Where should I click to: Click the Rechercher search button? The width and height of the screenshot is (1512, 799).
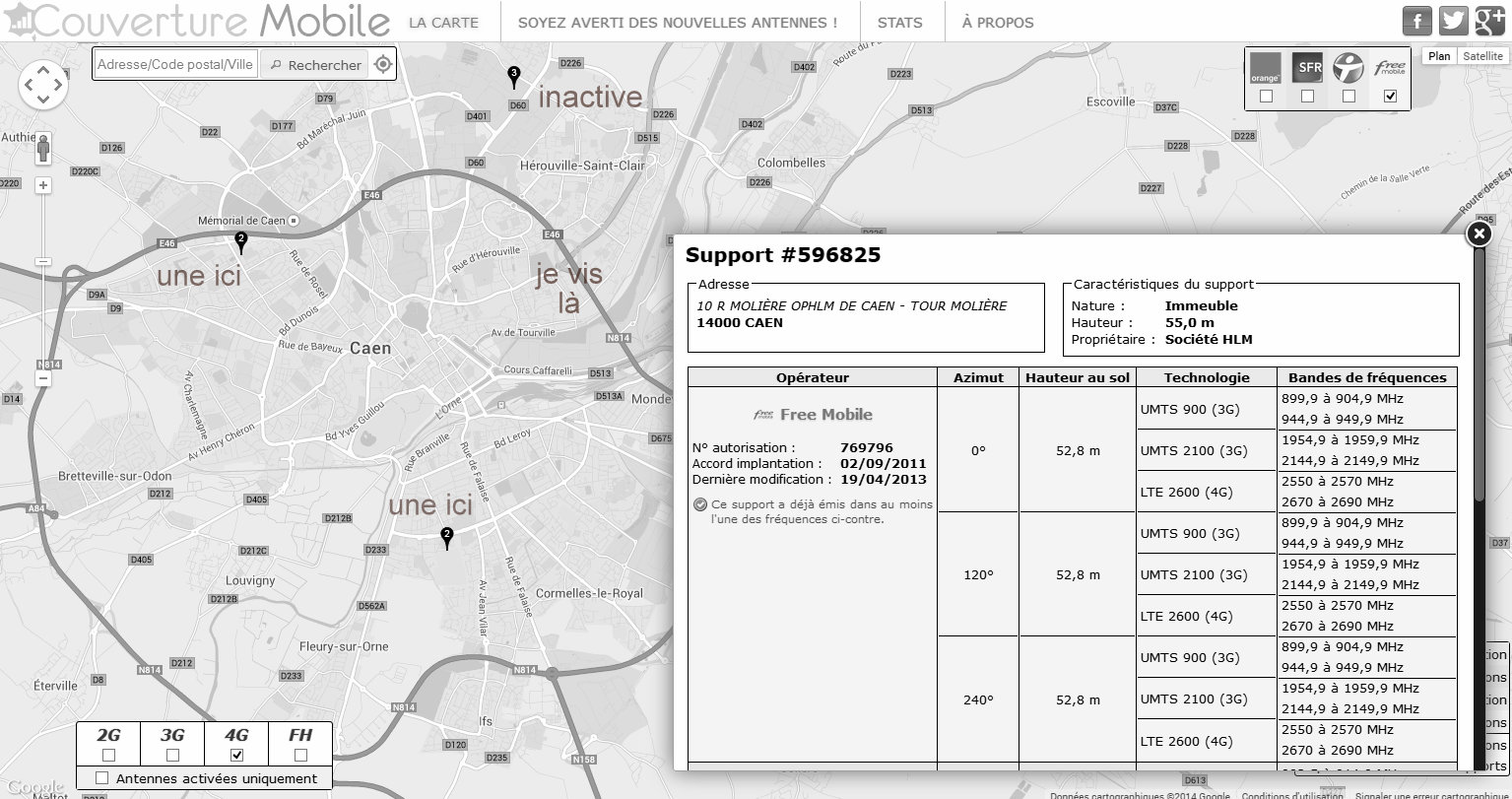pos(315,65)
